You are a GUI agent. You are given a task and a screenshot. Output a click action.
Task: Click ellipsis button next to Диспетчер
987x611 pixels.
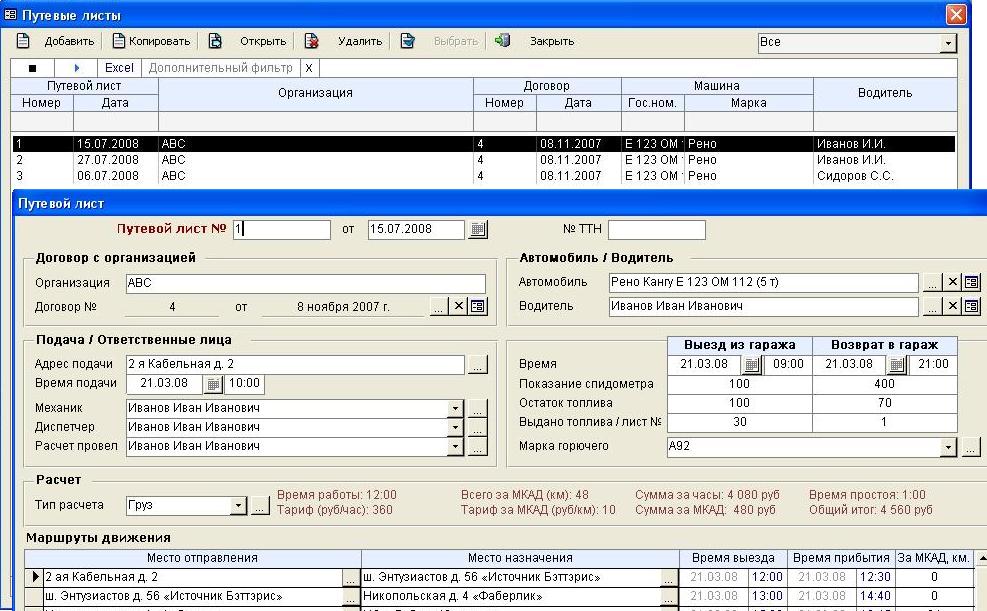tap(478, 427)
